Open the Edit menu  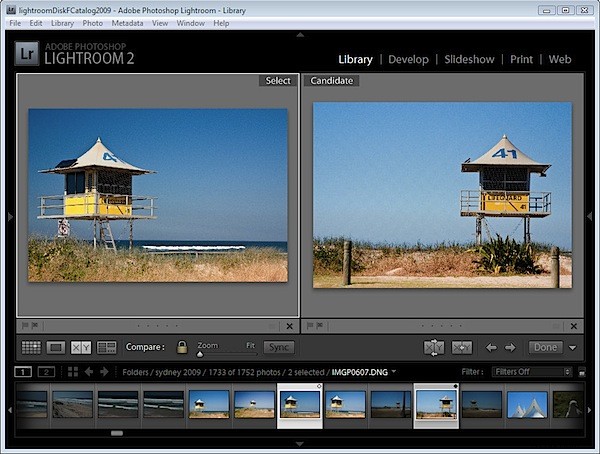pos(36,23)
